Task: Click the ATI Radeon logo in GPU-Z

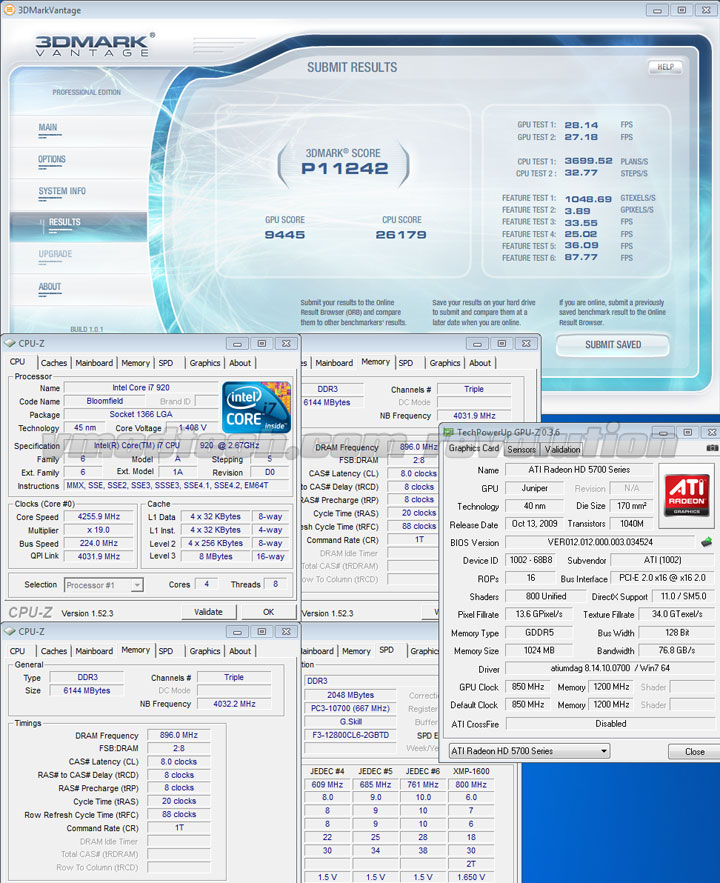Action: [686, 496]
